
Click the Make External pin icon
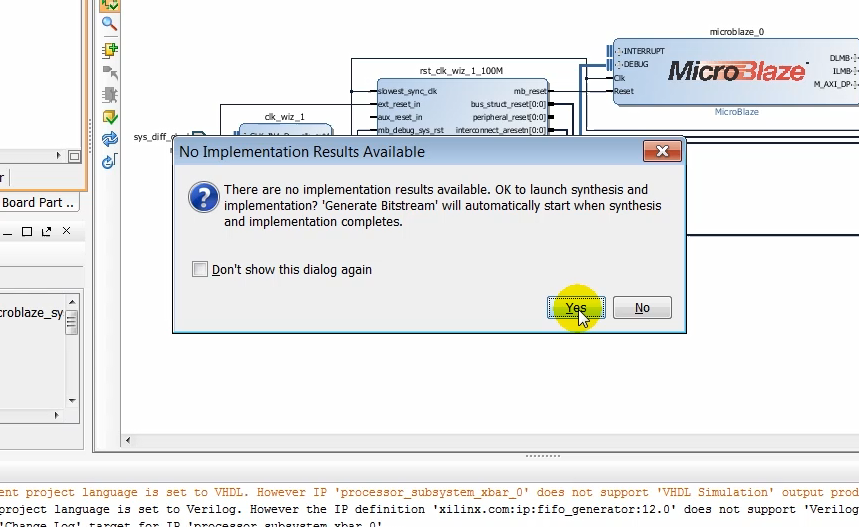coord(110,73)
